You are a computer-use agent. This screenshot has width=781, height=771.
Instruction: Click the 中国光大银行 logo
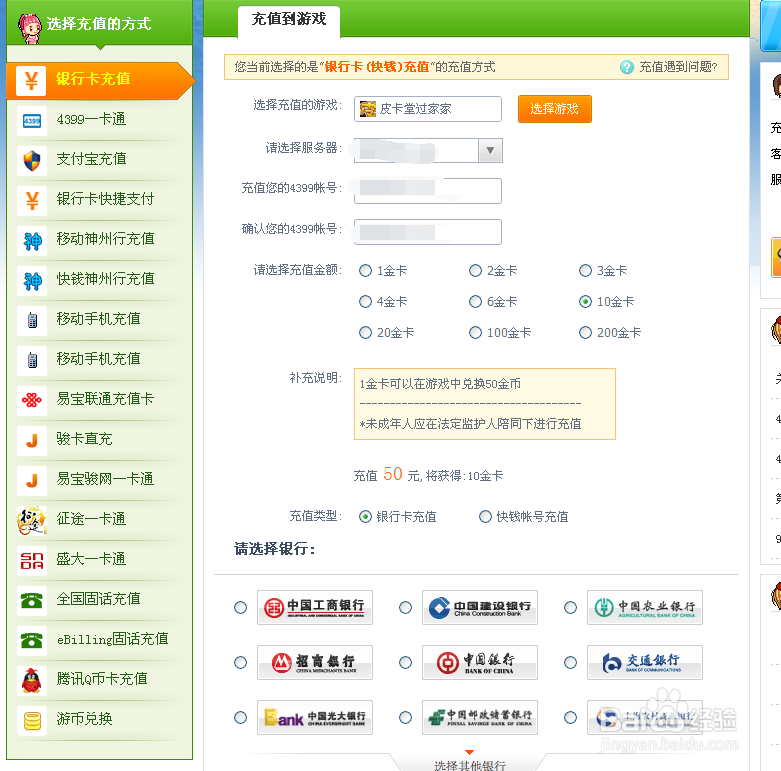(315, 717)
